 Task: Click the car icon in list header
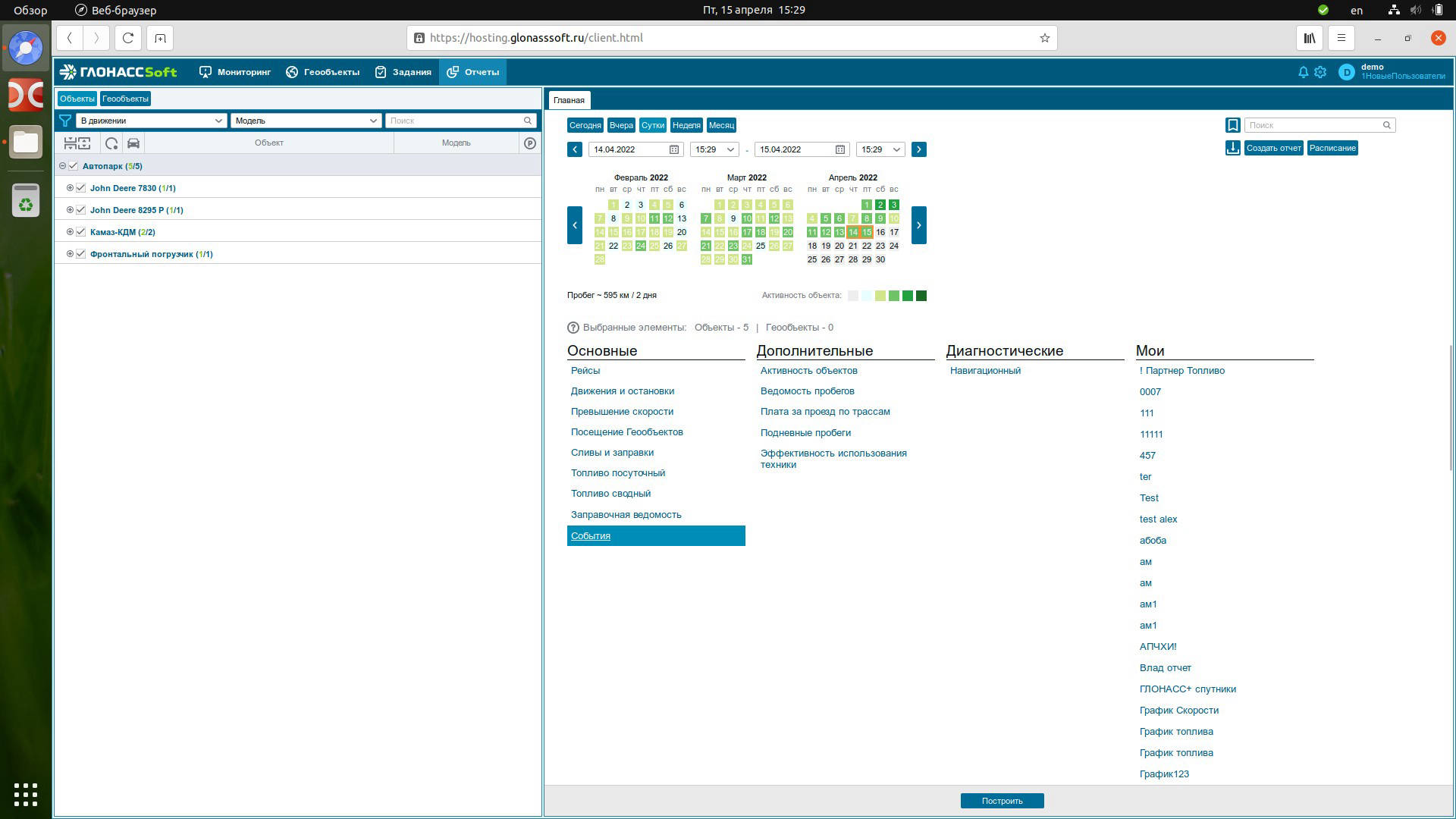click(x=133, y=143)
